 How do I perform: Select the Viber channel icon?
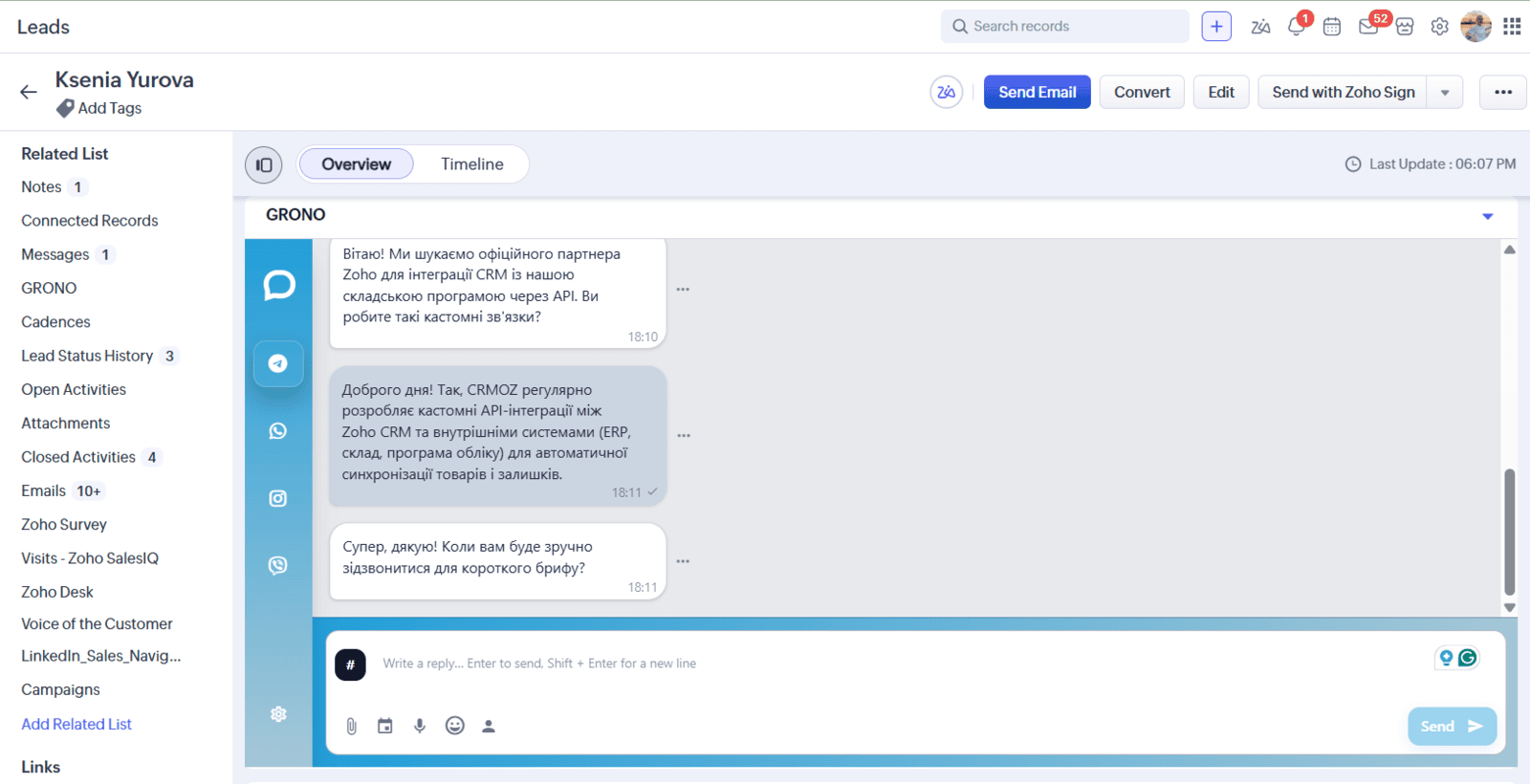[x=278, y=565]
